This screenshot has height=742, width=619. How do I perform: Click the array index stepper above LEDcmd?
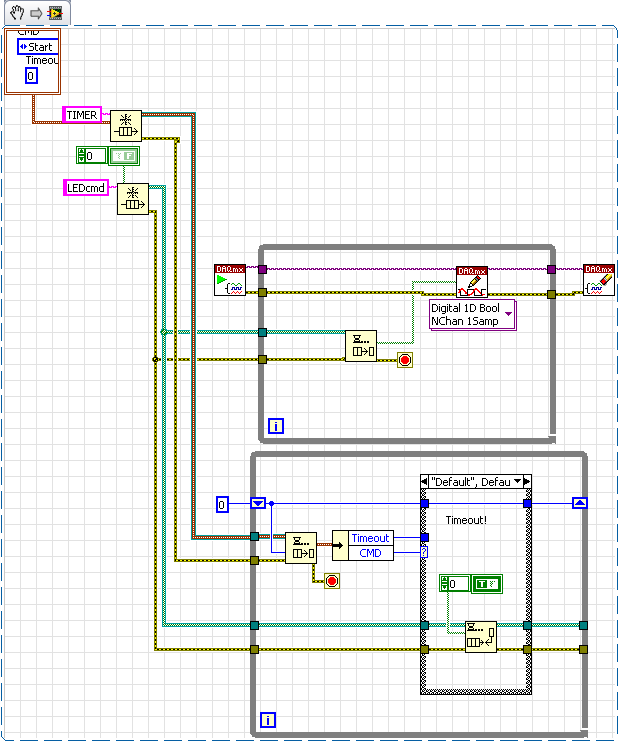(x=82, y=156)
